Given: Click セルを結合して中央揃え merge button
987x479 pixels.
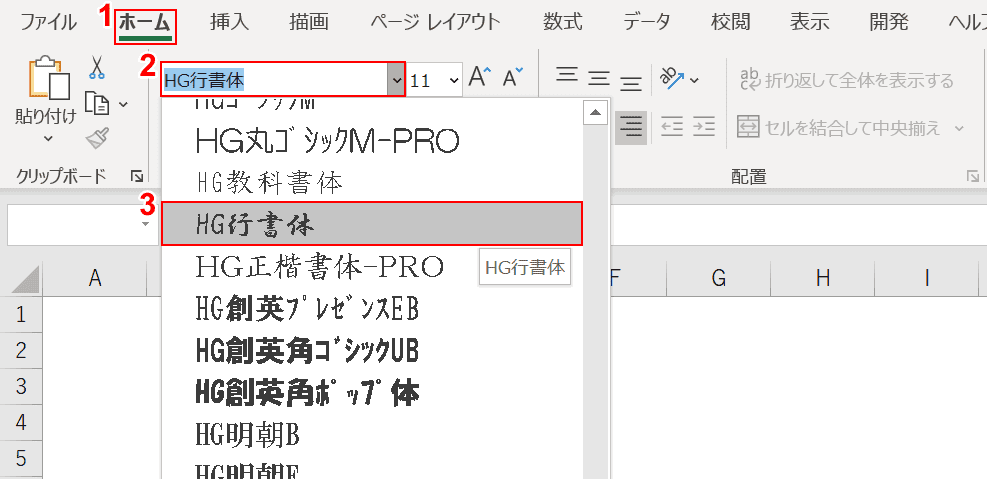Looking at the screenshot, I should click(840, 128).
